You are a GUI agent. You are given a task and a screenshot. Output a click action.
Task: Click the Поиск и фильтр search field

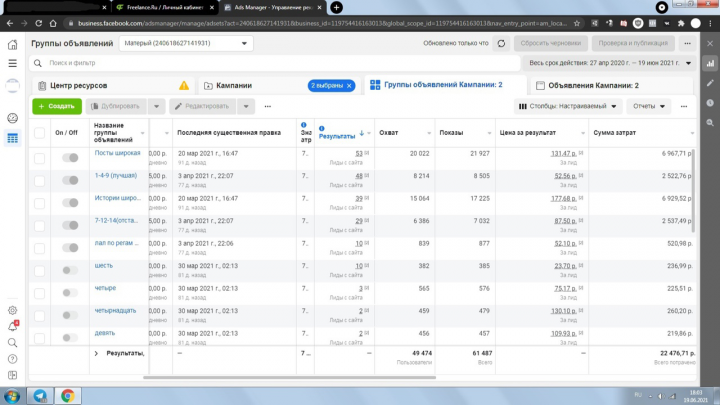pyautogui.click(x=275, y=63)
